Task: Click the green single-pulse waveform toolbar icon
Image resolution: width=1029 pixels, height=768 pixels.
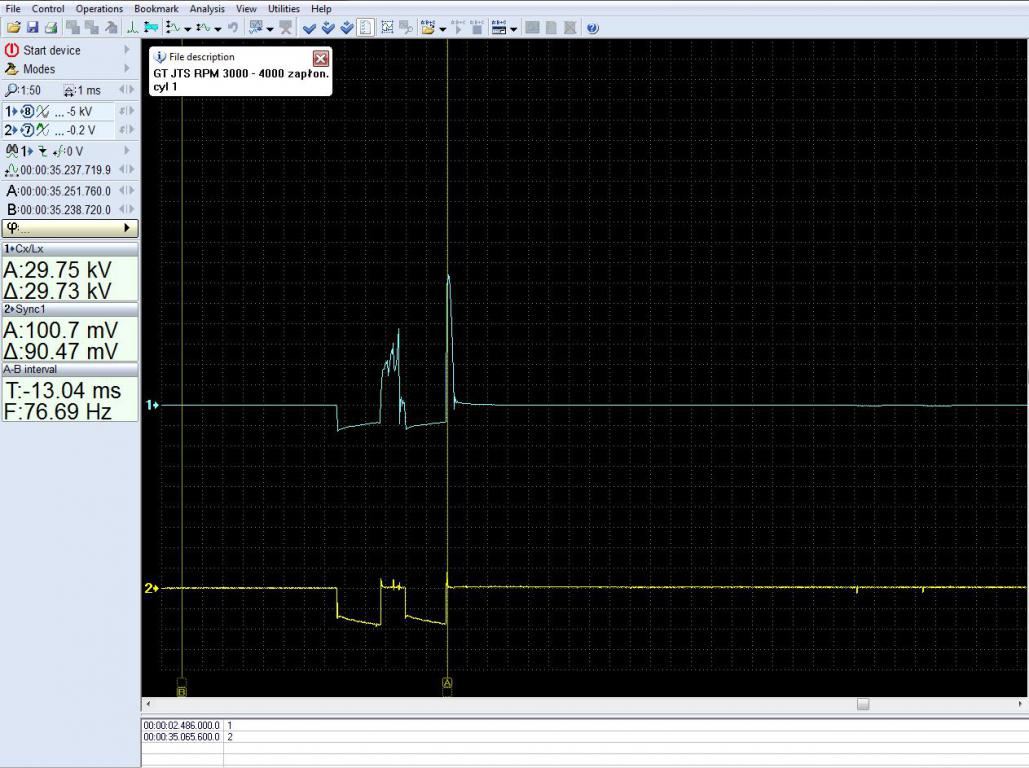Action: click(x=132, y=28)
